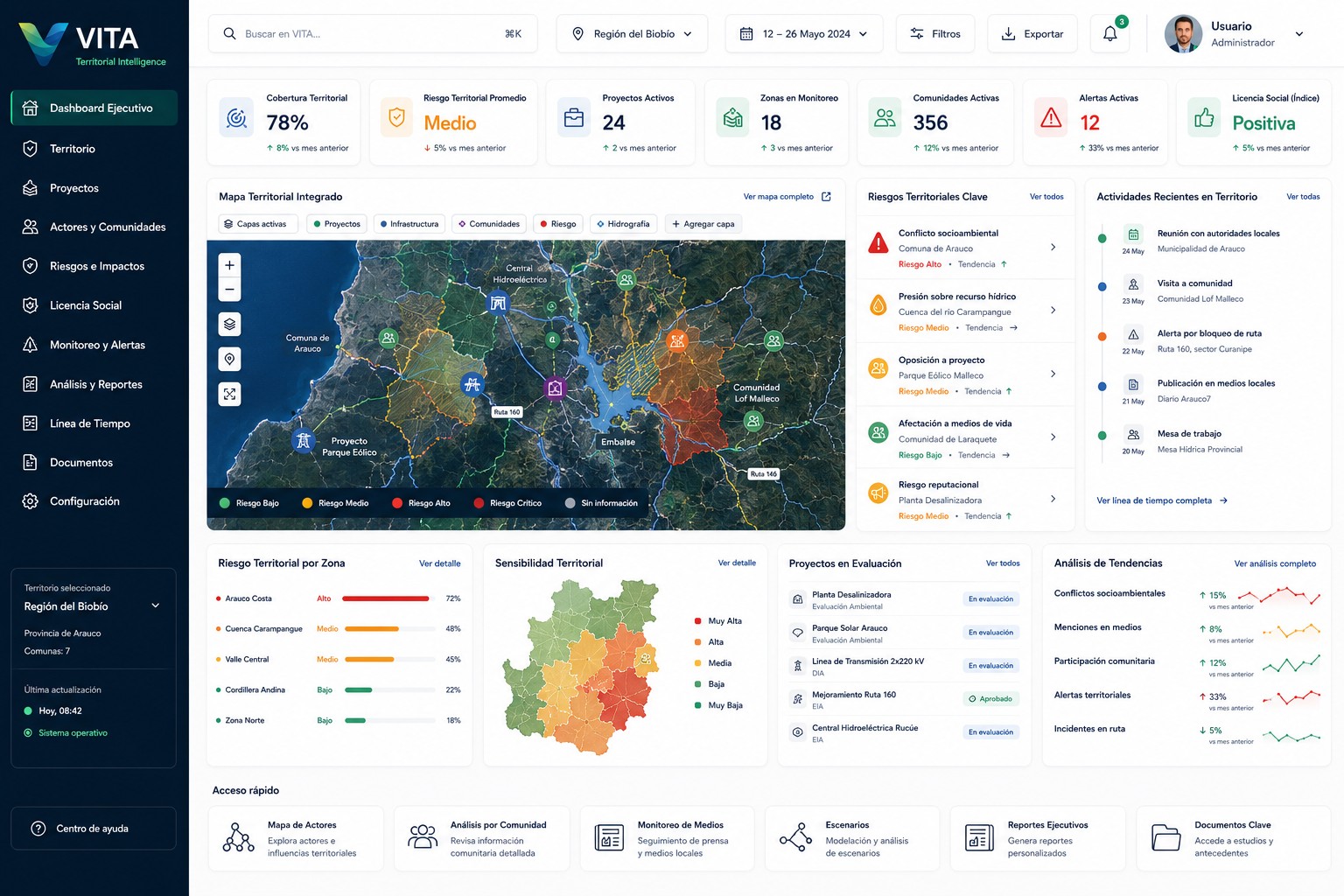Click the Alerta por bloqueo de ruta timeline dot
This screenshot has height=896, width=1344.
click(1102, 336)
